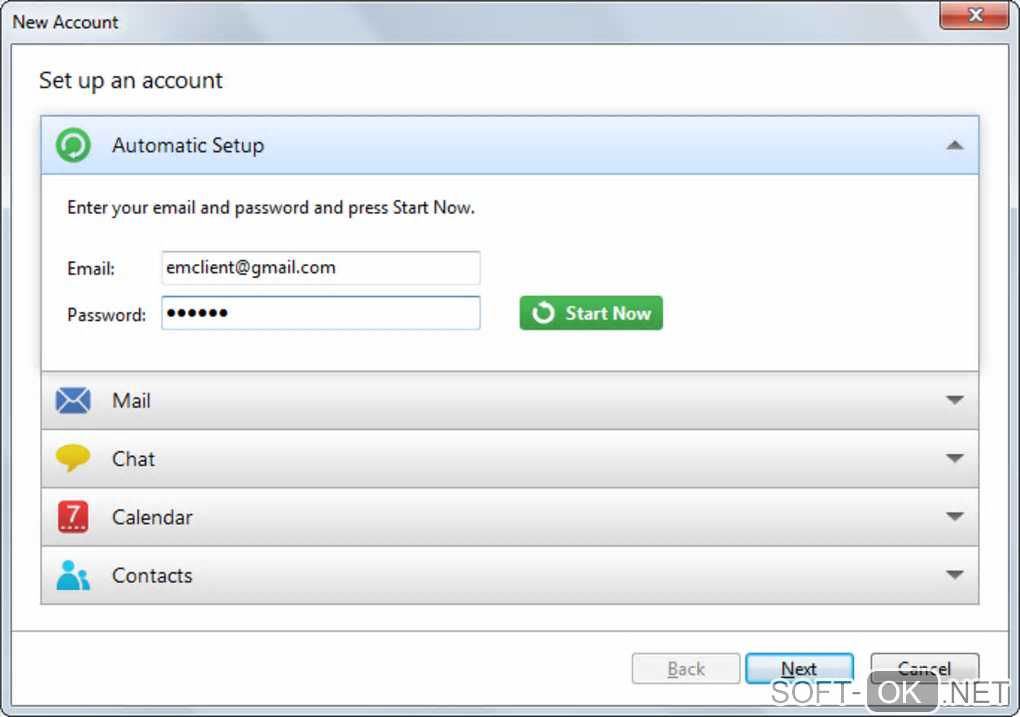Click the blue Contacts people icon
The image size is (1020, 717).
pyautogui.click(x=73, y=575)
